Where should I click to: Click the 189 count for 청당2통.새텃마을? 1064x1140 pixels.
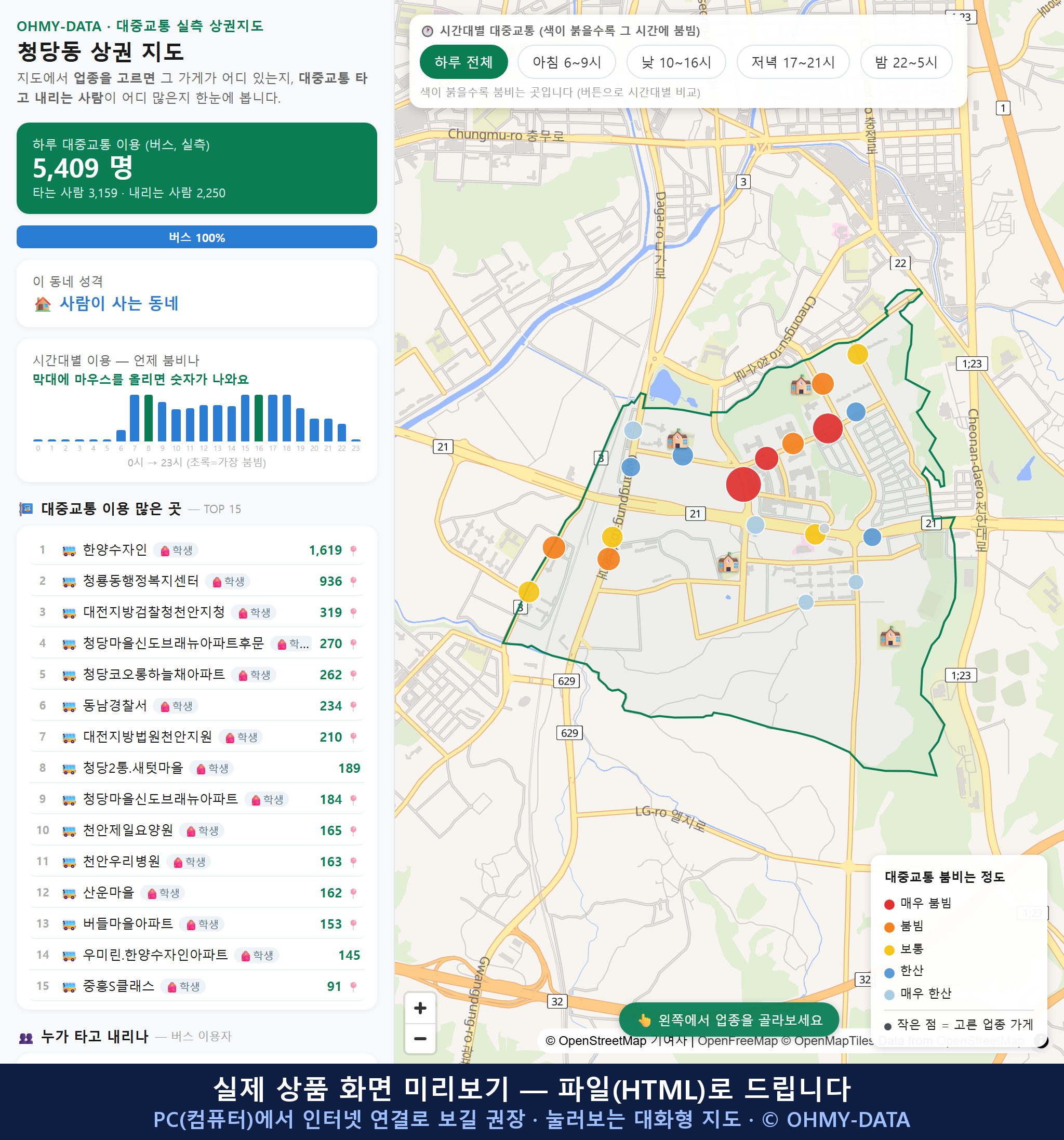349,769
